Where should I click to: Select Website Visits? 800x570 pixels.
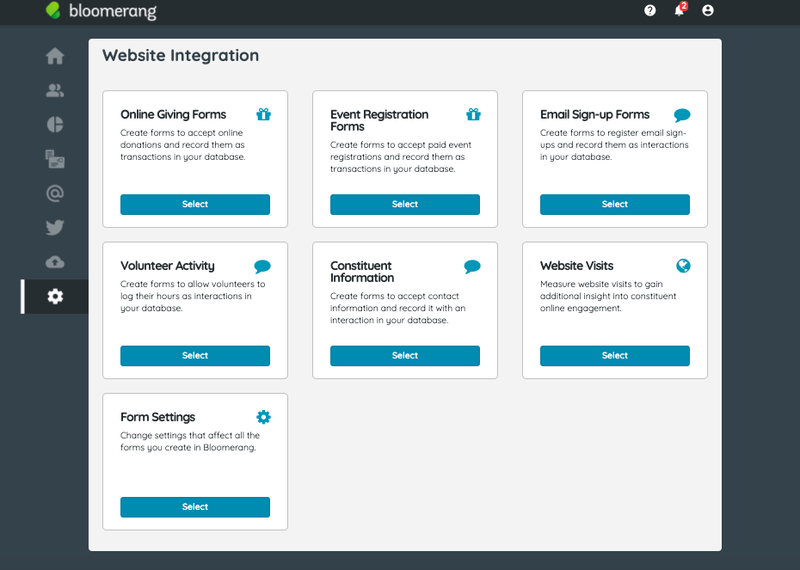(615, 356)
